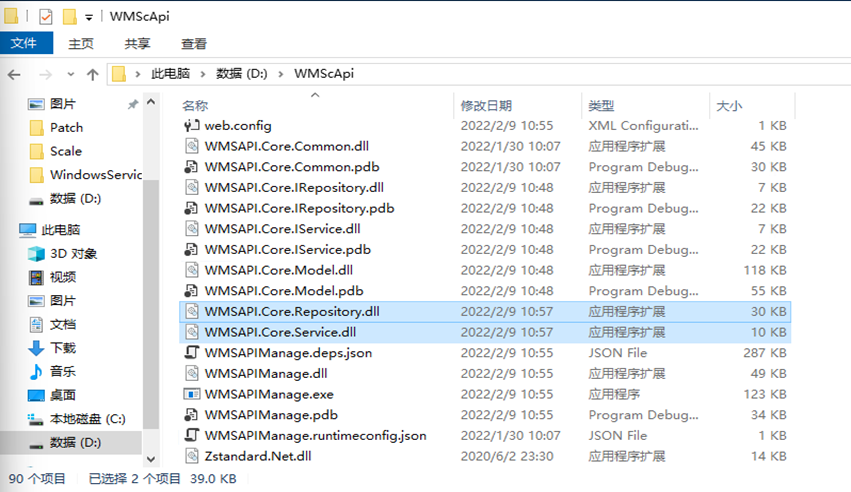Screen dimensions: 851x492
Task: Click the 3D 对象 icon in navigation pane
Action: click(36, 253)
